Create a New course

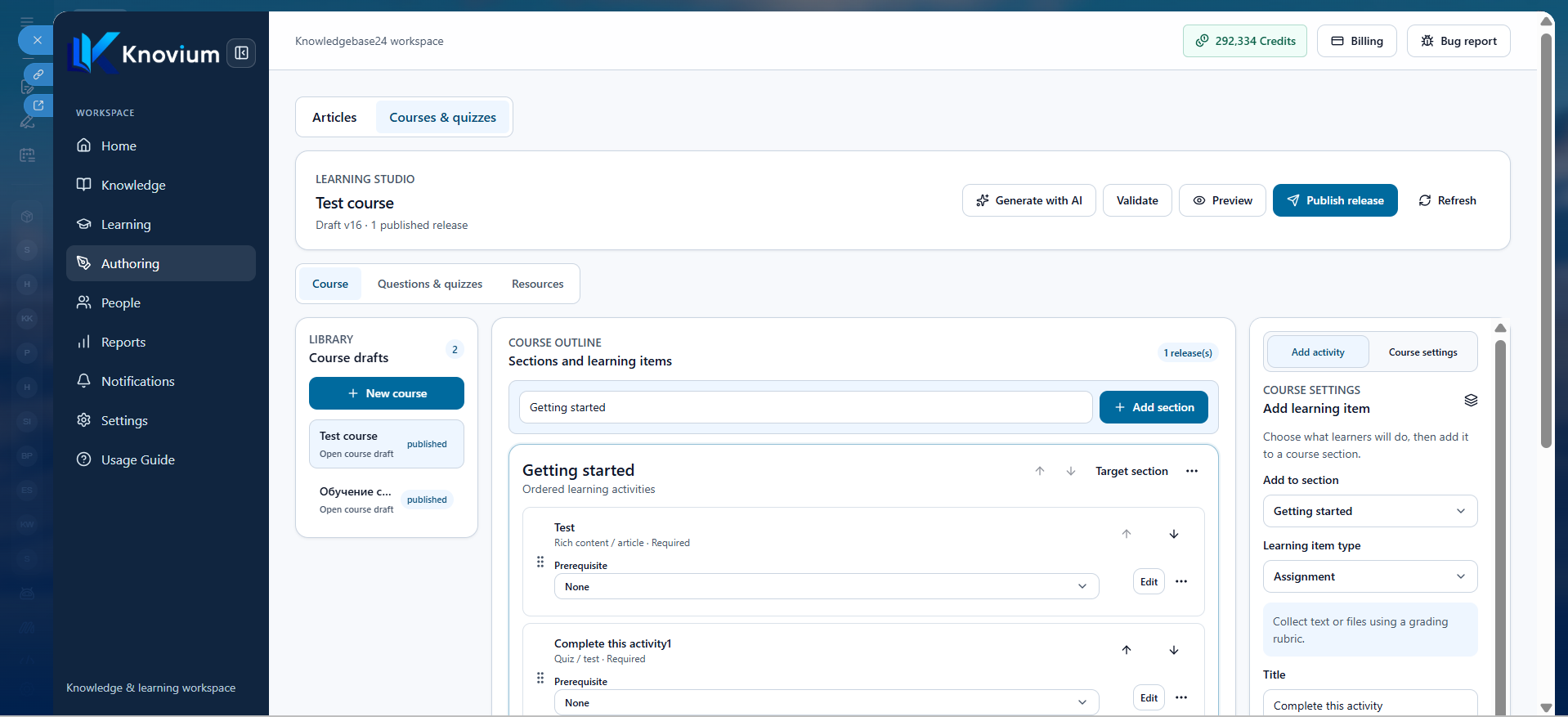[387, 393]
